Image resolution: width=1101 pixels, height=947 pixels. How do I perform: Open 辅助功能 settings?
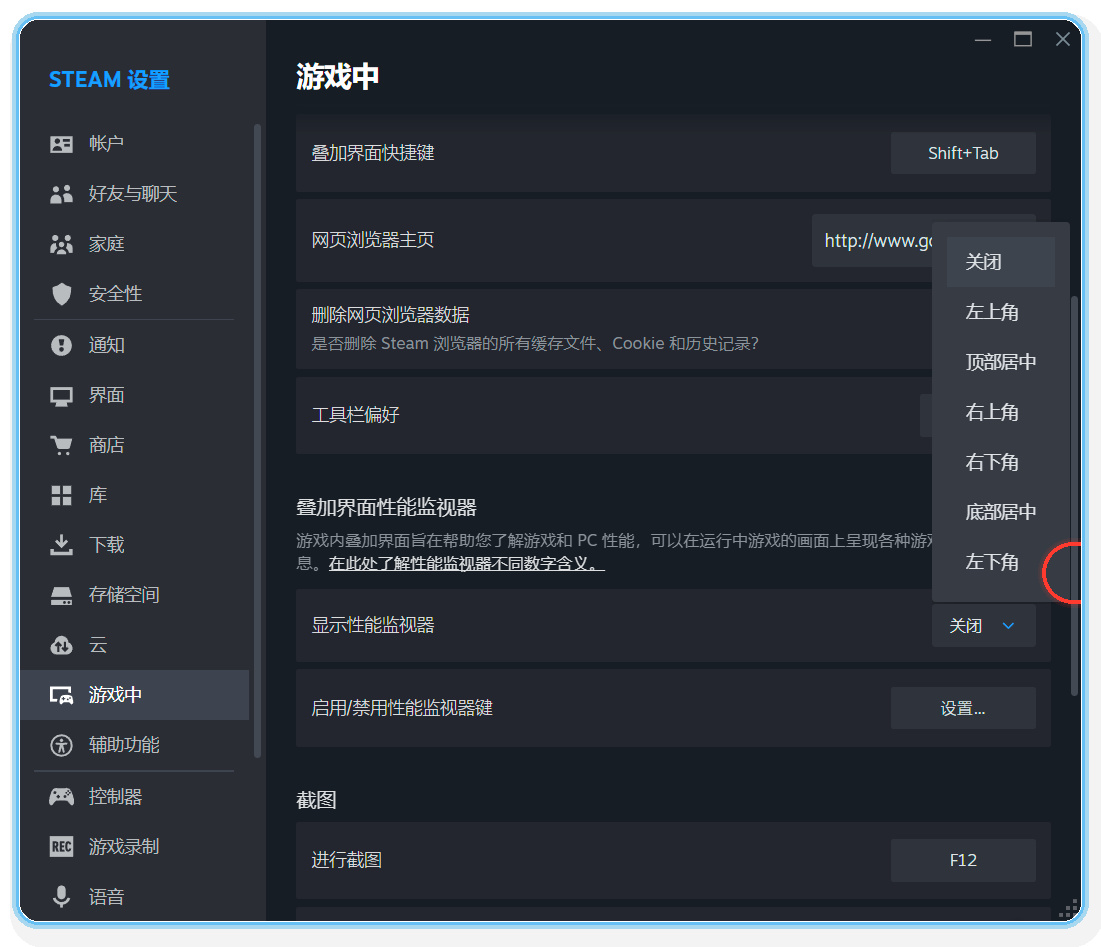point(135,745)
